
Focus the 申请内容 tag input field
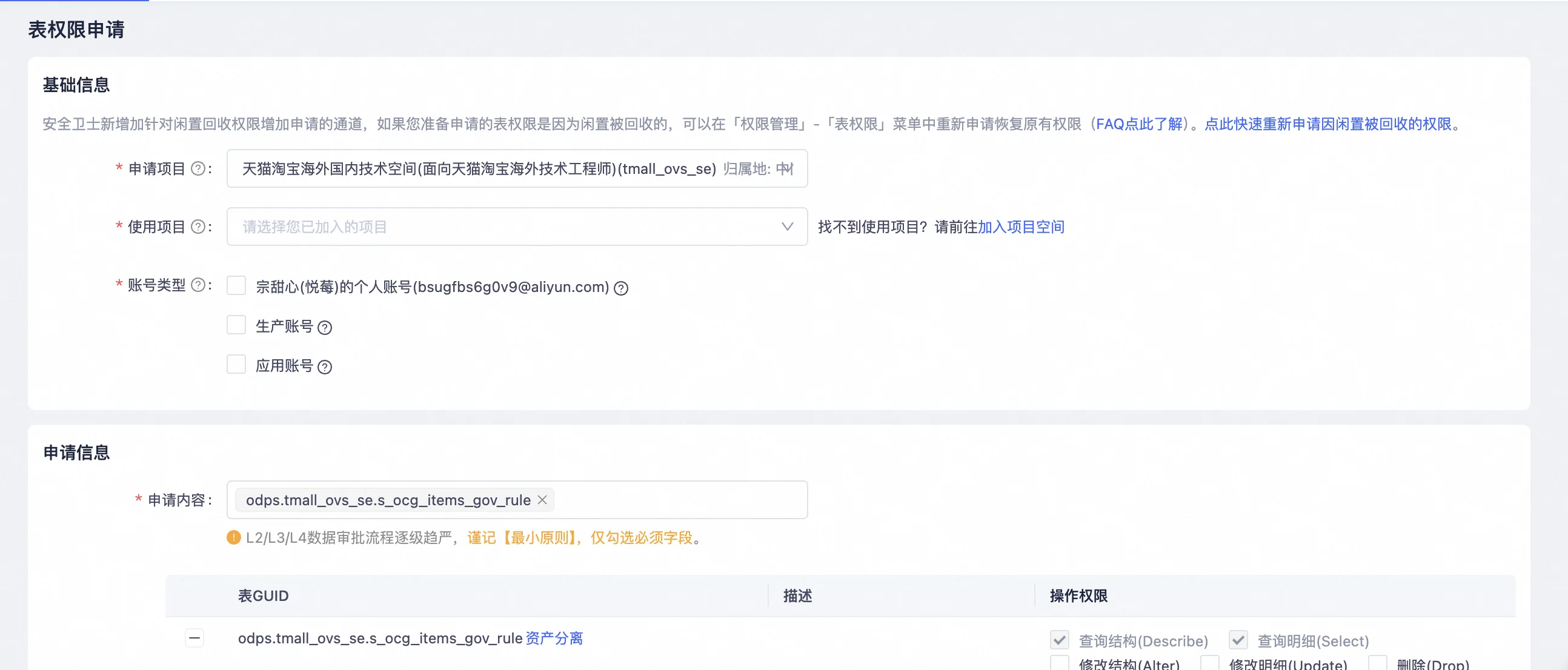[517, 500]
